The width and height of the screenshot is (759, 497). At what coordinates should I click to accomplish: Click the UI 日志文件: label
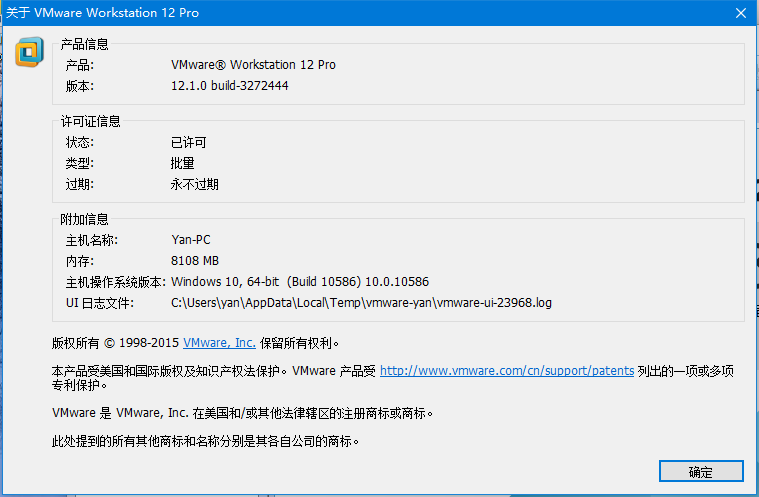[x=100, y=303]
